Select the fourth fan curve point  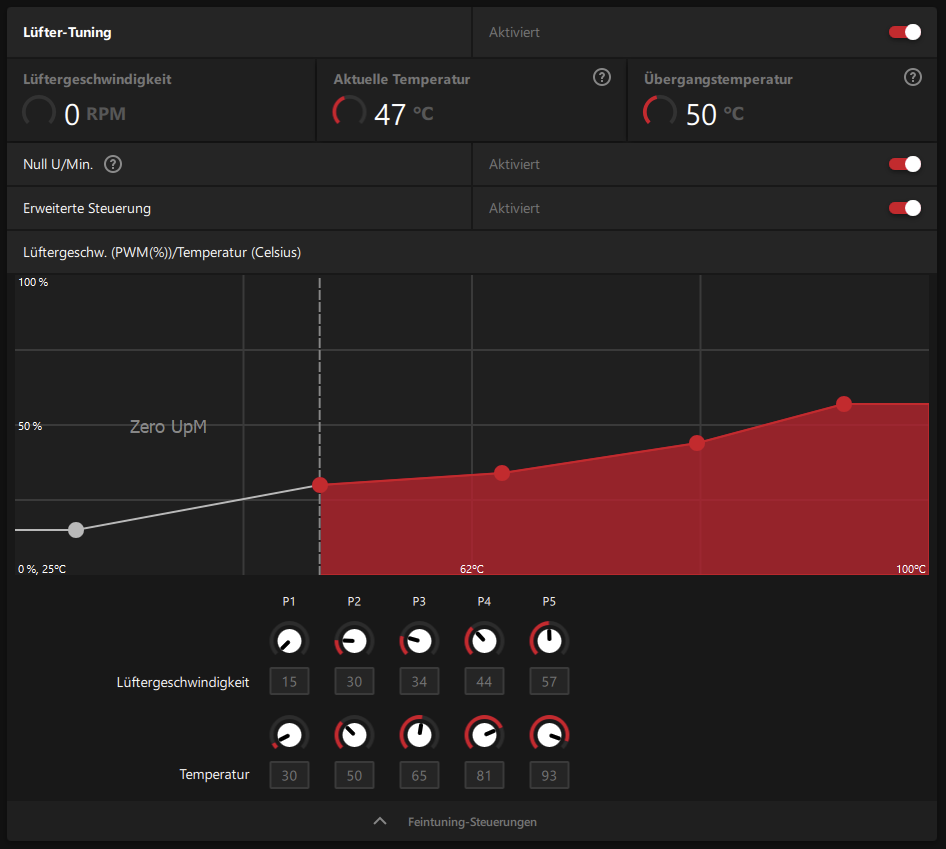[x=697, y=443]
